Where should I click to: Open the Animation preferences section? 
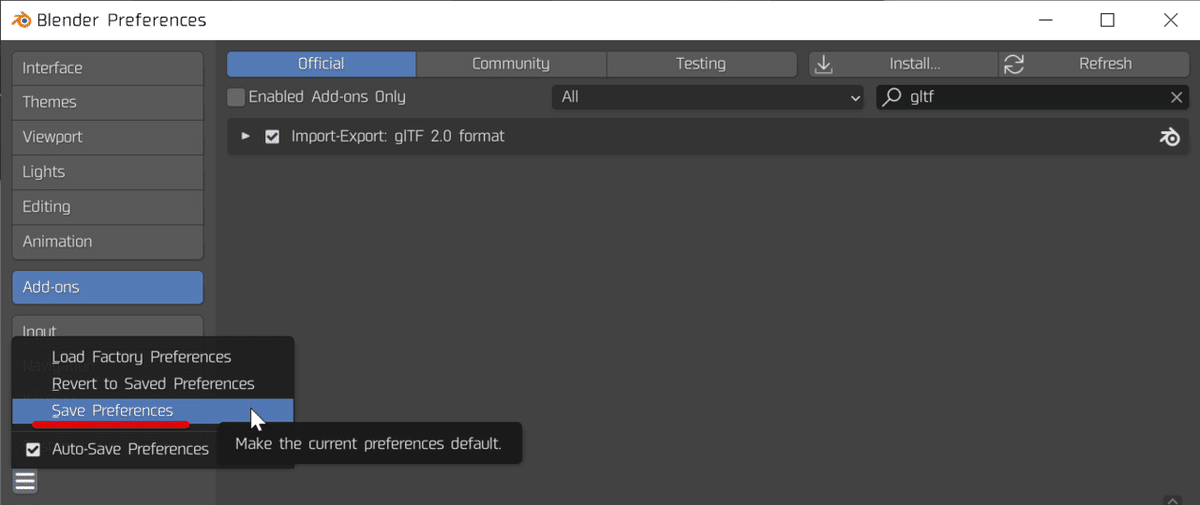[x=108, y=242]
